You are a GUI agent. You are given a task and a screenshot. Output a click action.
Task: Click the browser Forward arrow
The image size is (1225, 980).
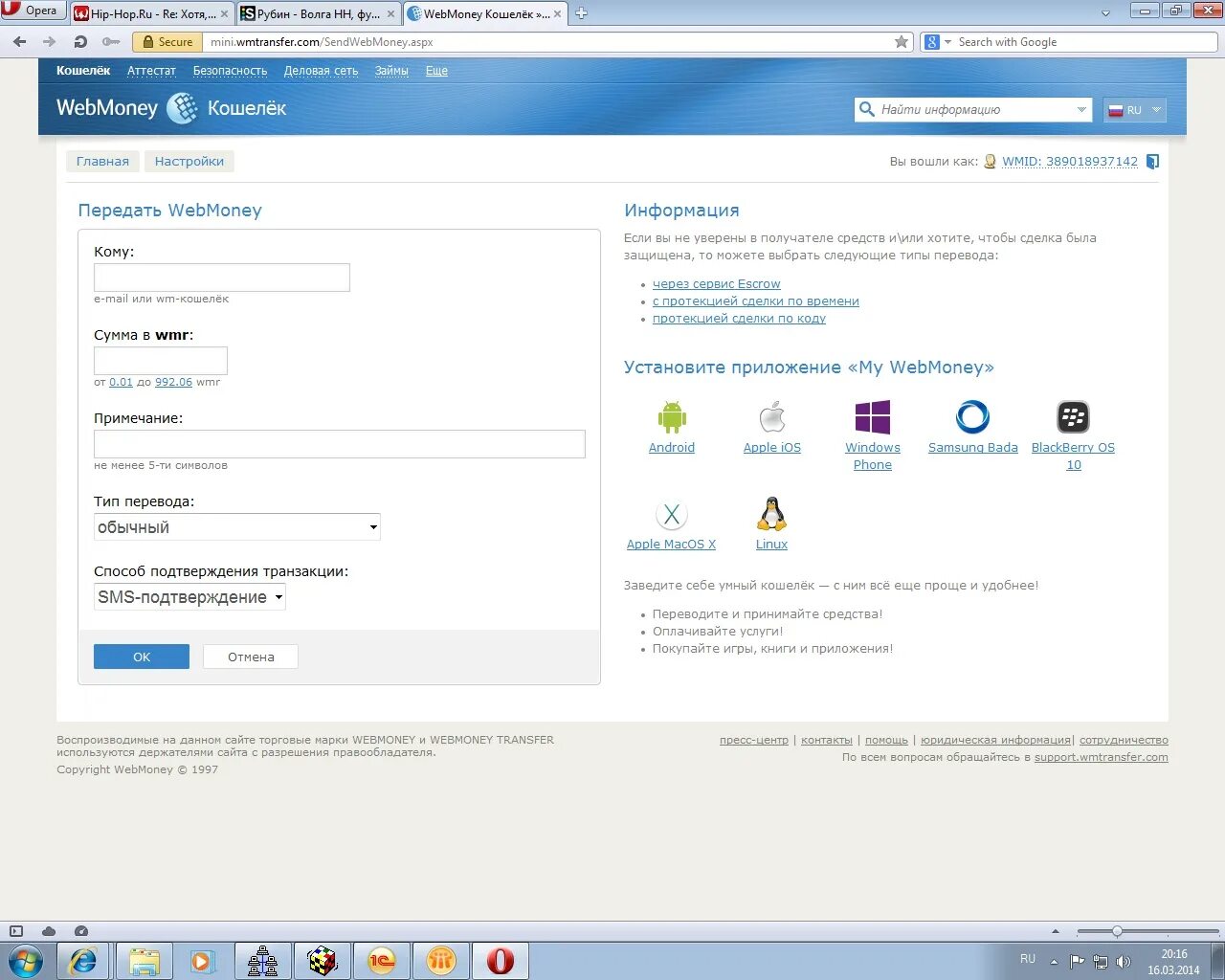[x=50, y=42]
